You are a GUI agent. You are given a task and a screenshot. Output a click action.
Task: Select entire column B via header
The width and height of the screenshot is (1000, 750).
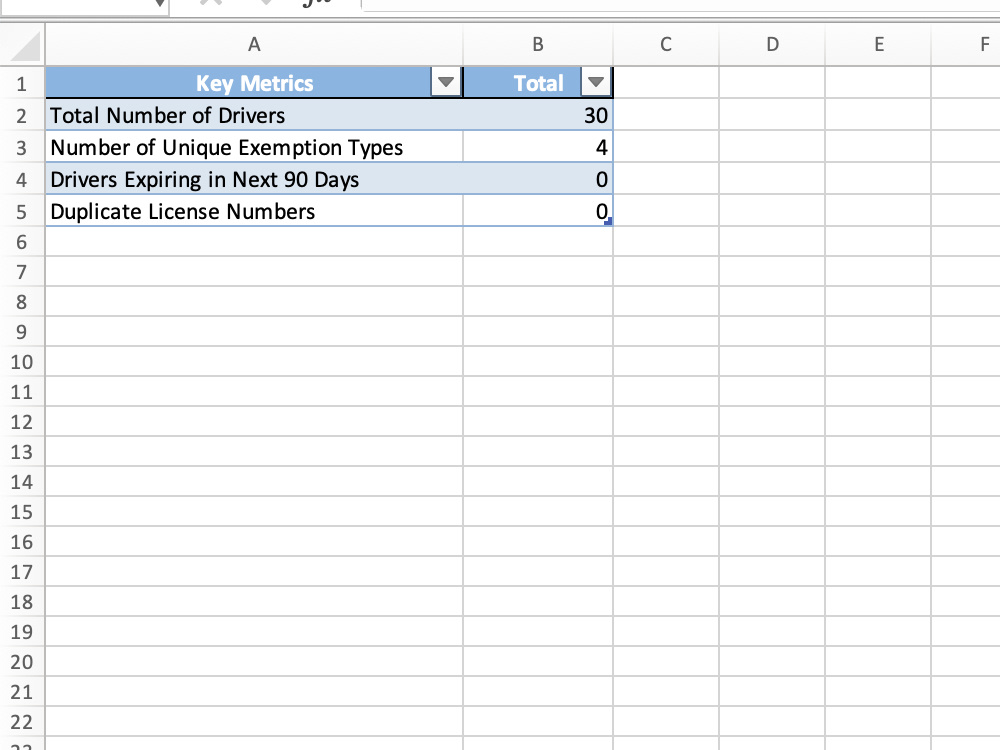[x=538, y=44]
